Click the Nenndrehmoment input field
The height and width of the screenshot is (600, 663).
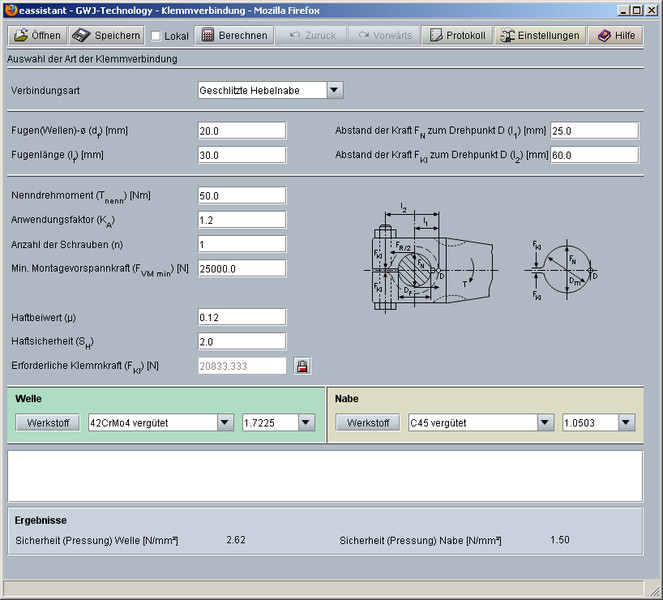242,195
